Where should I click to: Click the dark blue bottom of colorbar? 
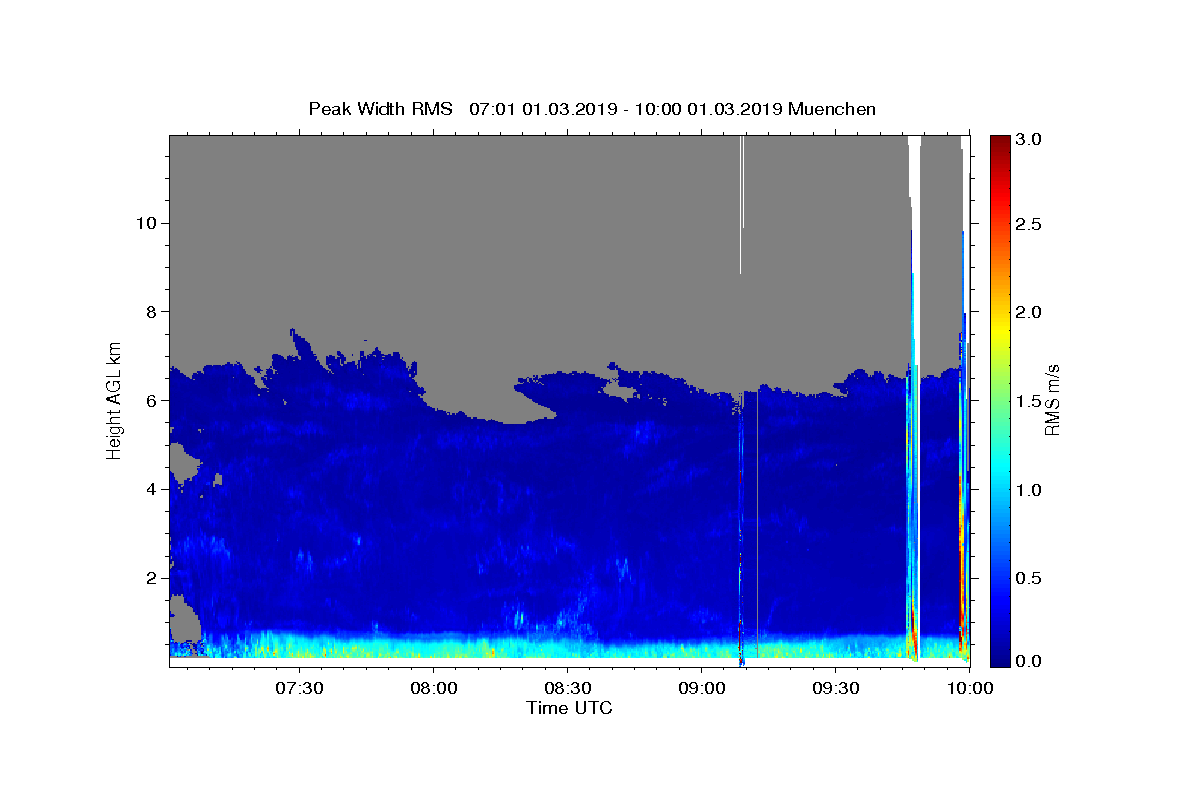(x=1000, y=658)
